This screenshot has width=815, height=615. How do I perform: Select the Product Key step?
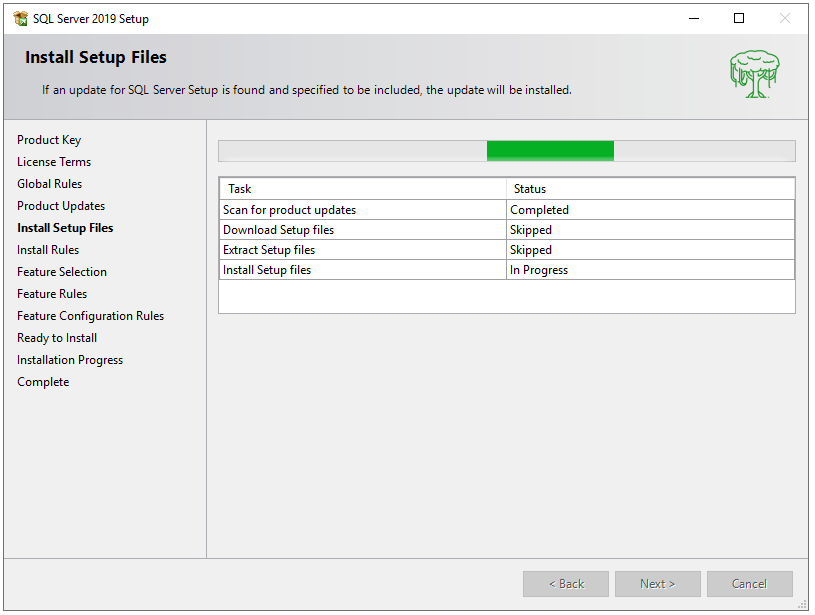(x=49, y=140)
